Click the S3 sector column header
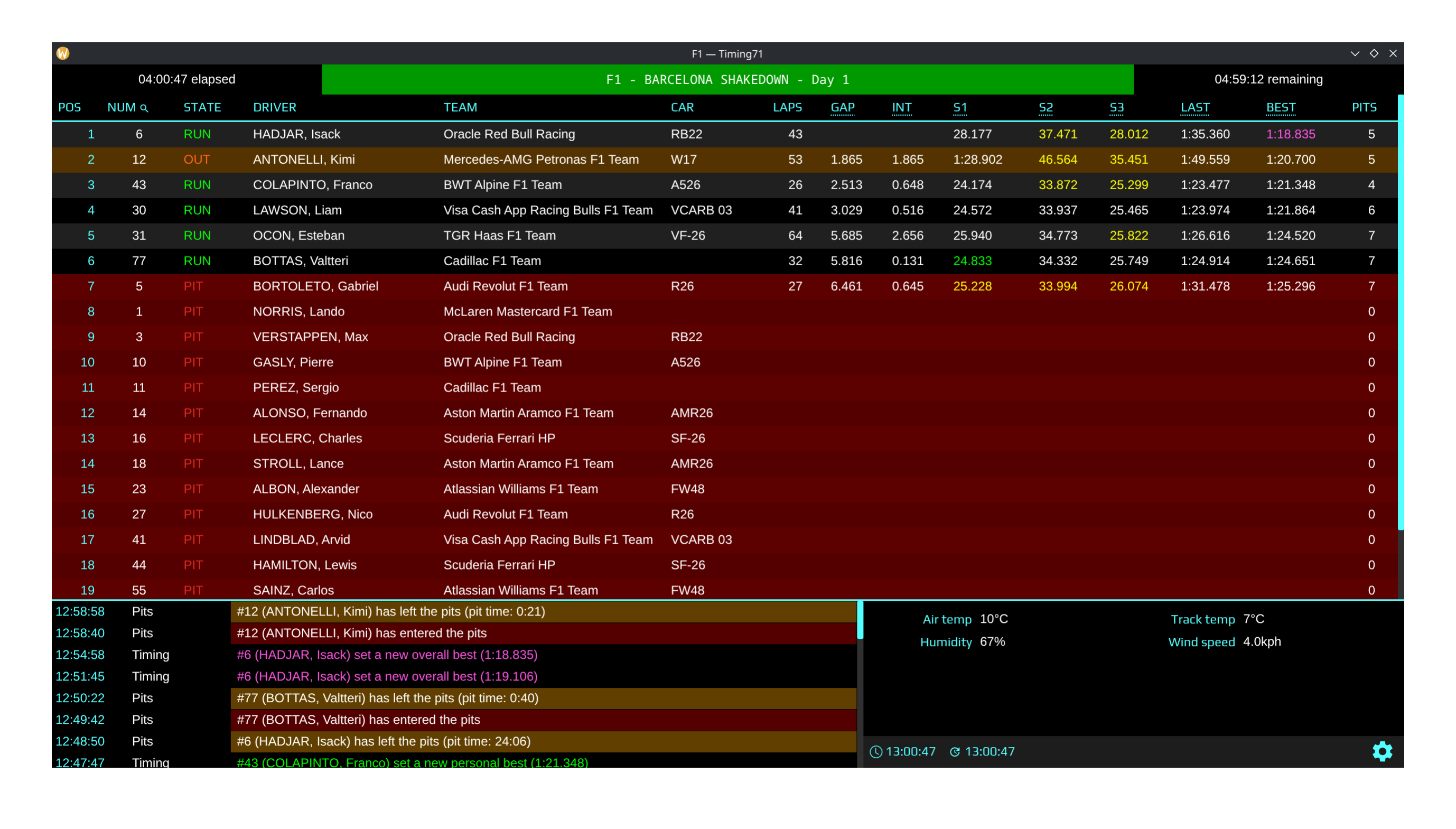 click(1116, 108)
